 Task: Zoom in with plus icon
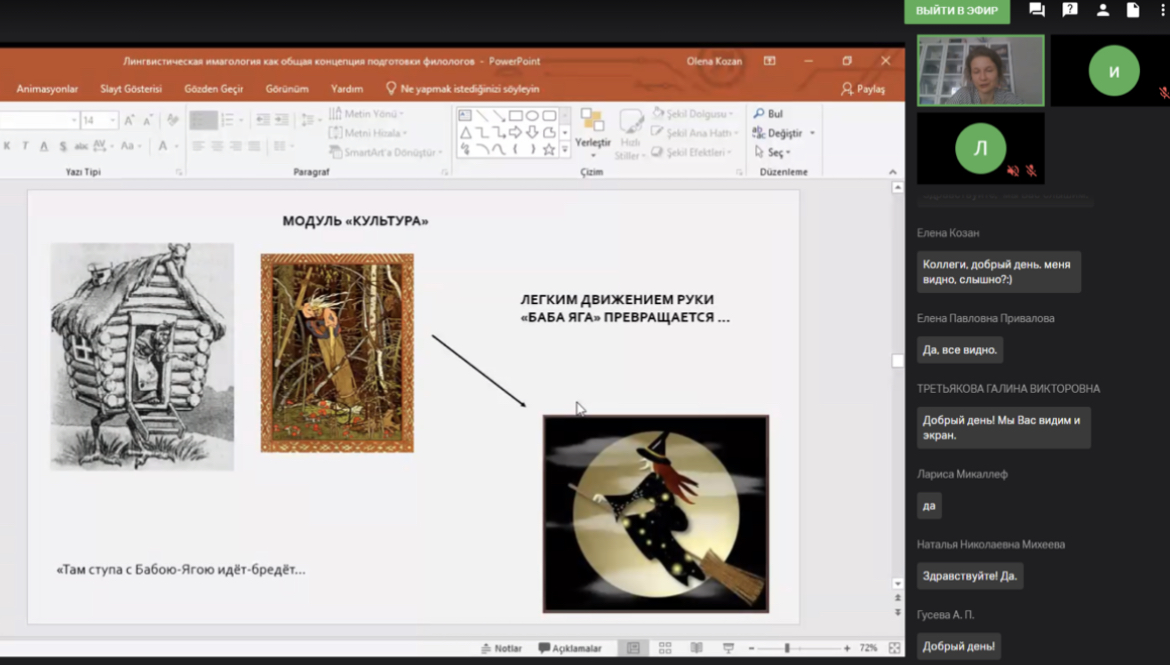(847, 648)
